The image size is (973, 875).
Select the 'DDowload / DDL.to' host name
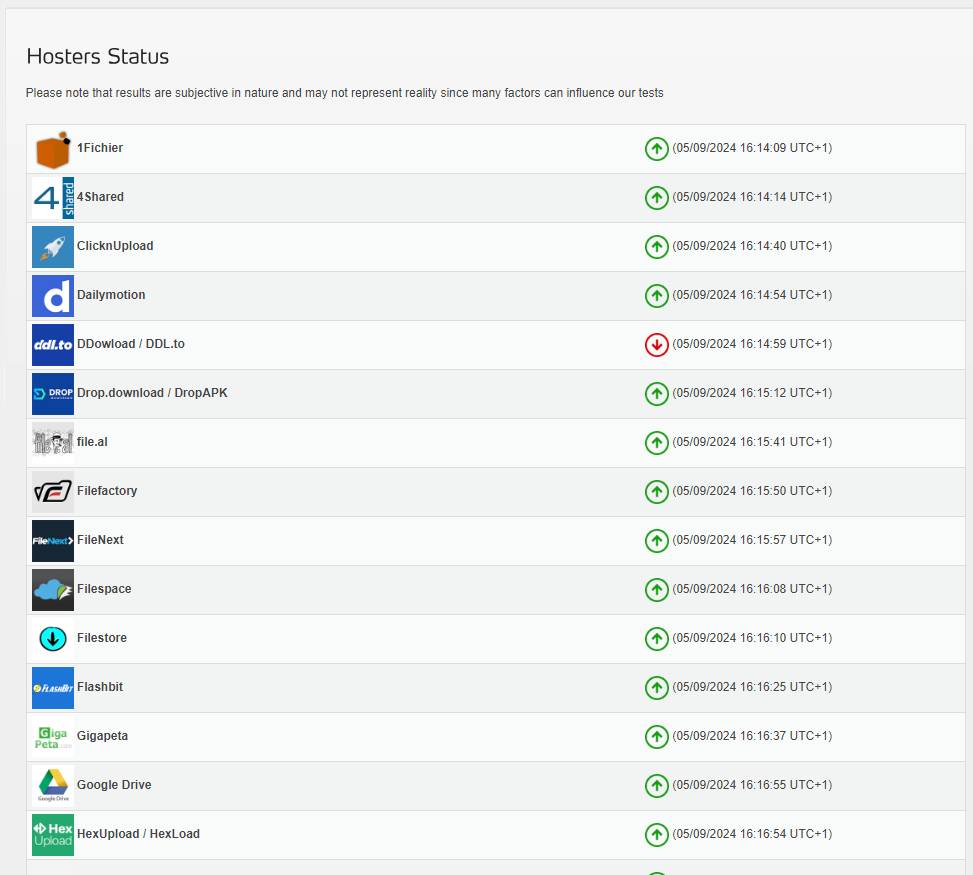(131, 344)
